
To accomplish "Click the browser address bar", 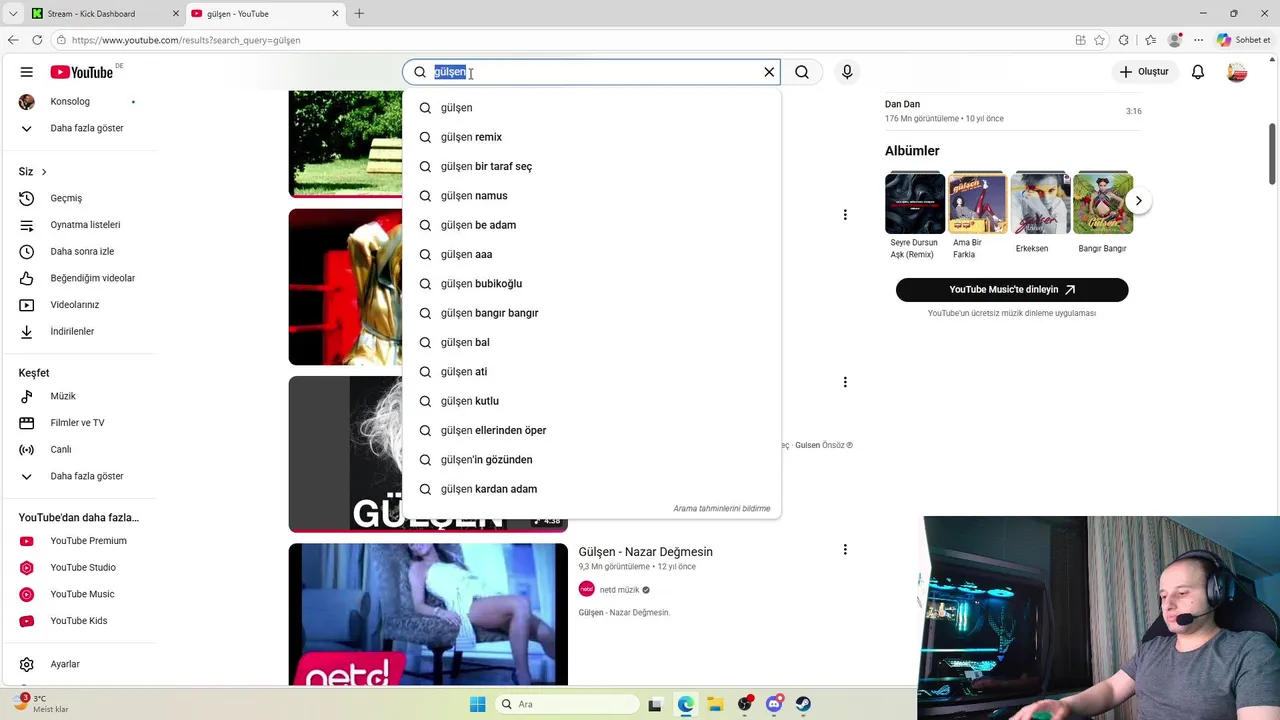I will point(560,40).
